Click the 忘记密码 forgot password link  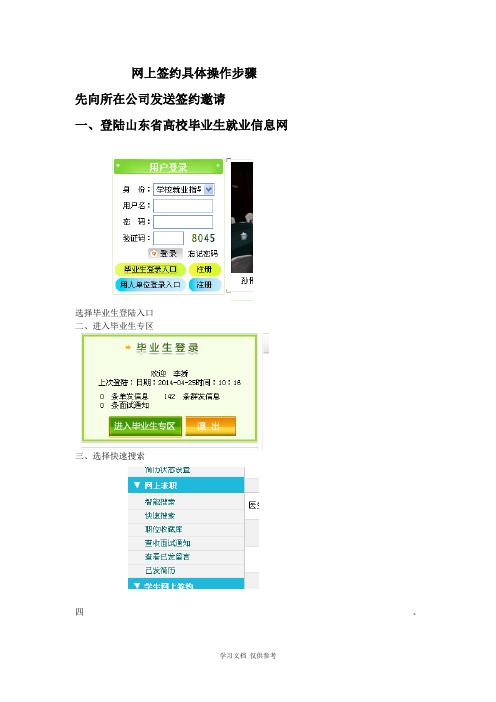click(203, 254)
